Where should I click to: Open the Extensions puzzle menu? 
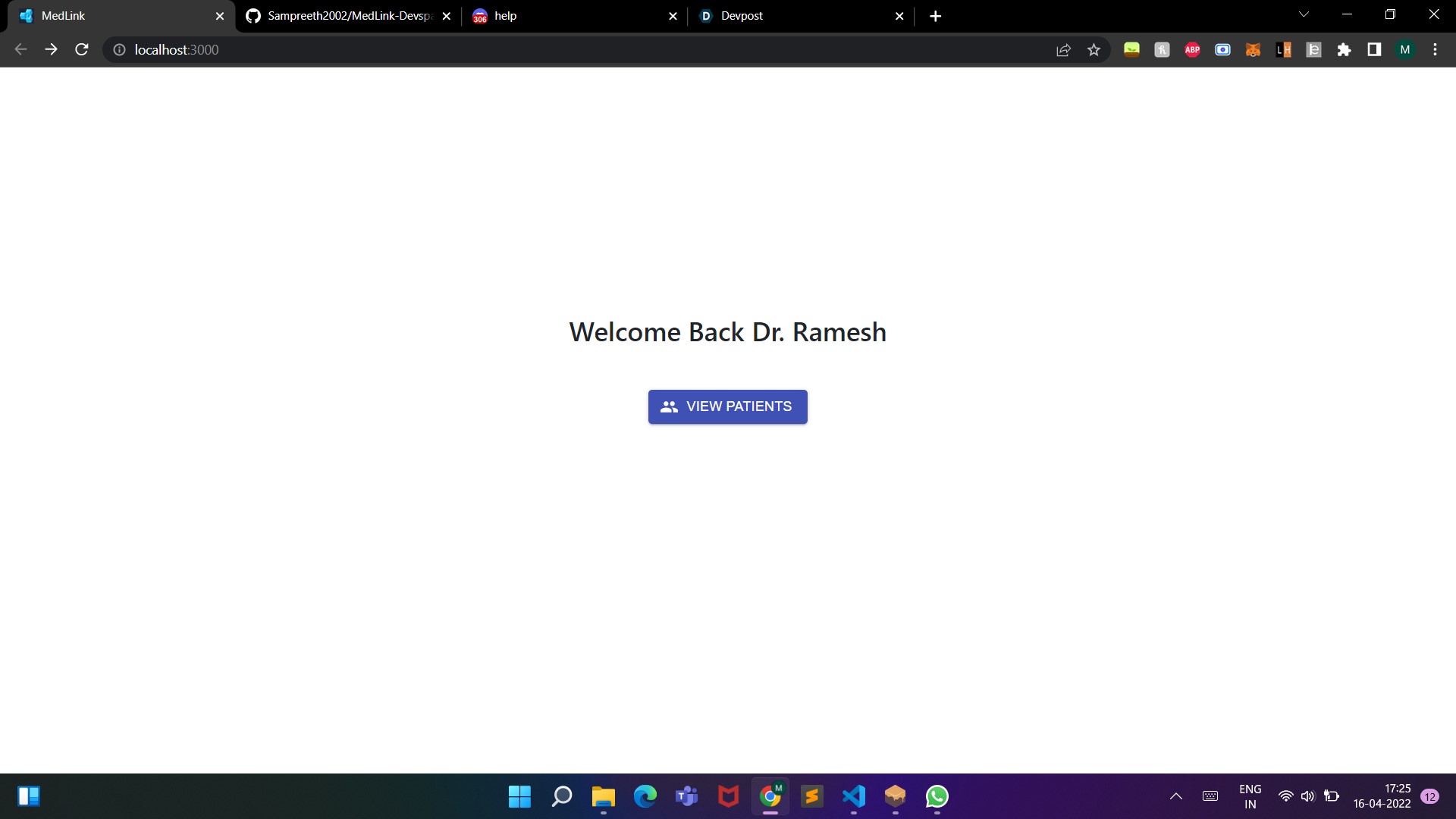click(1344, 49)
